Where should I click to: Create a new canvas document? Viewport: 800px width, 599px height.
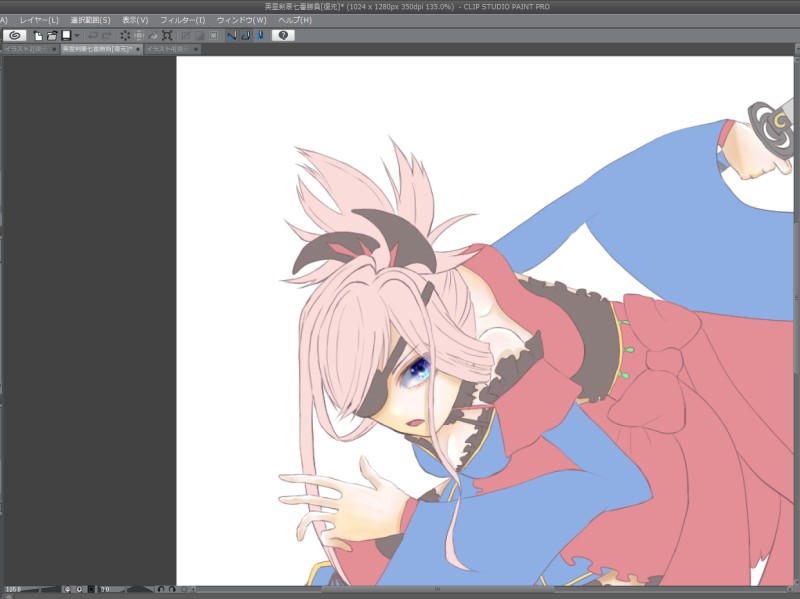click(38, 35)
